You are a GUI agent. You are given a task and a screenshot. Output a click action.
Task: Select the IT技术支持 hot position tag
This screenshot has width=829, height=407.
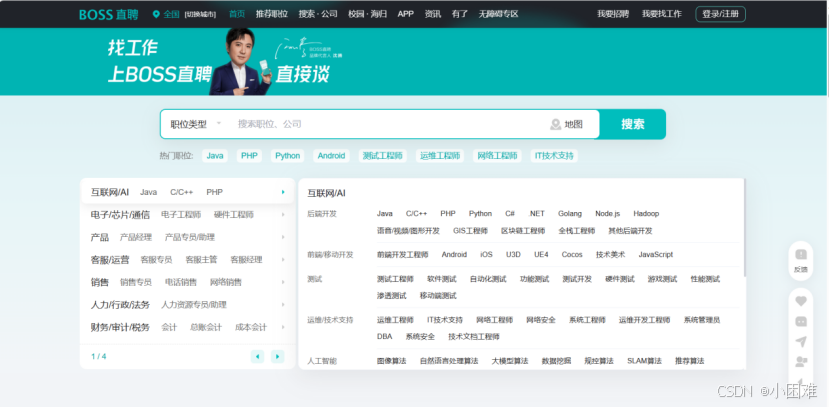pyautogui.click(x=554, y=156)
